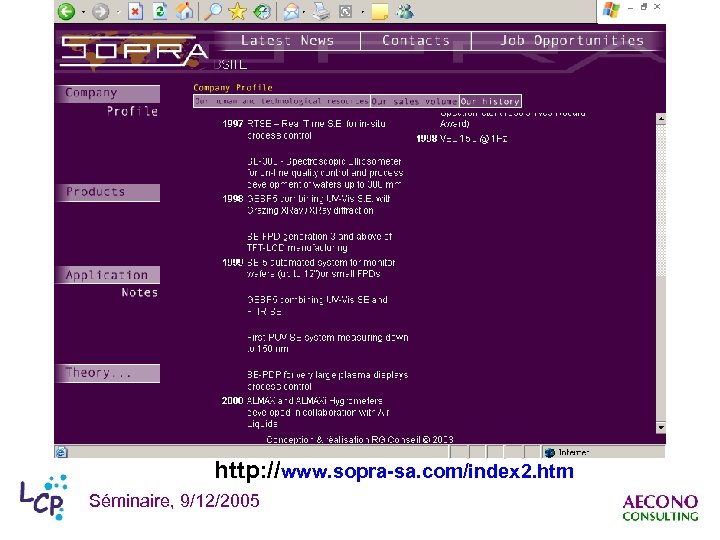Open Application Notes in the sidebar

click(108, 283)
